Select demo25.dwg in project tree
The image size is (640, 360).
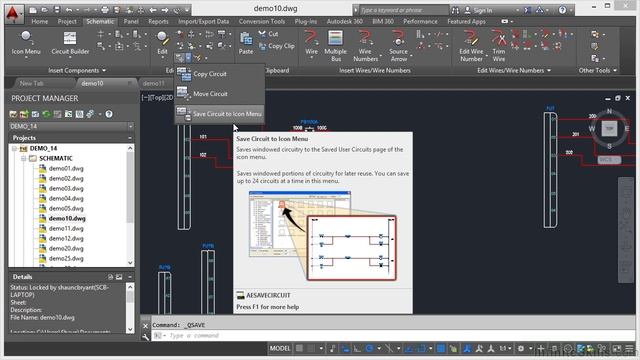[66, 259]
